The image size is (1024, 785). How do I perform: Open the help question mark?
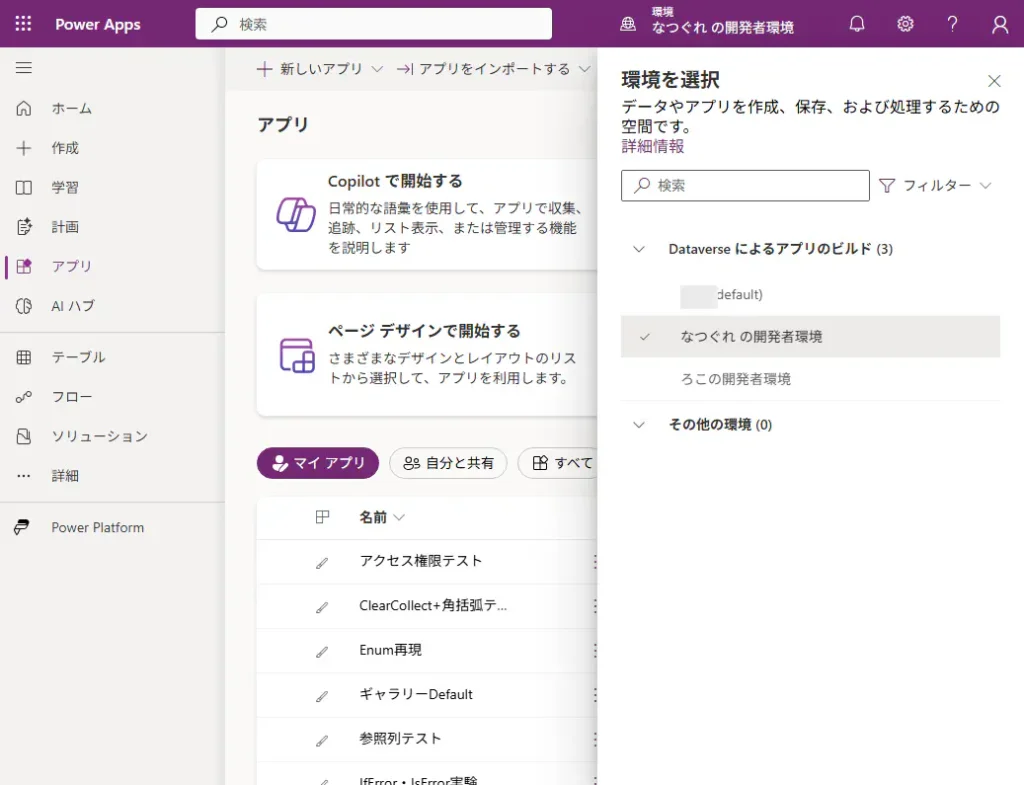click(x=952, y=24)
